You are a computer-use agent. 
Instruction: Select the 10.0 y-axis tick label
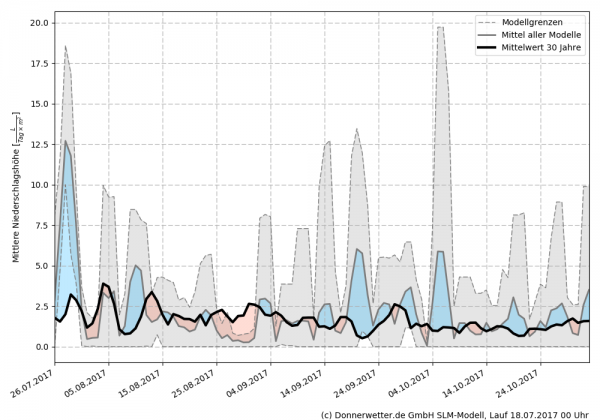pos(40,185)
